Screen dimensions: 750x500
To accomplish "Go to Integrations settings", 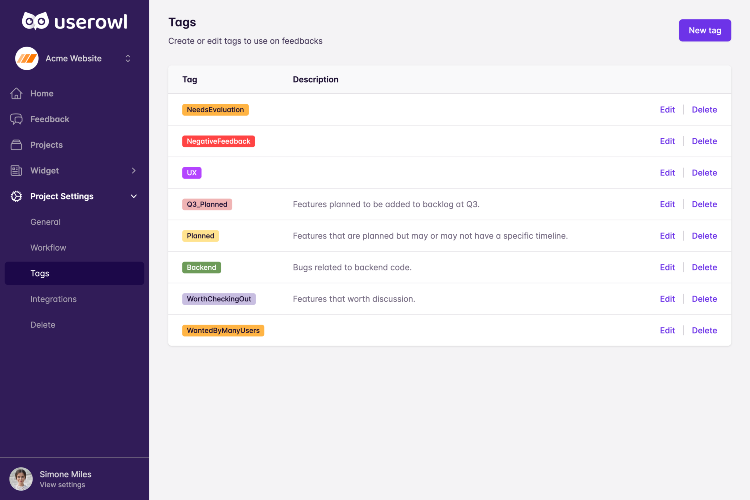I will click(54, 299).
